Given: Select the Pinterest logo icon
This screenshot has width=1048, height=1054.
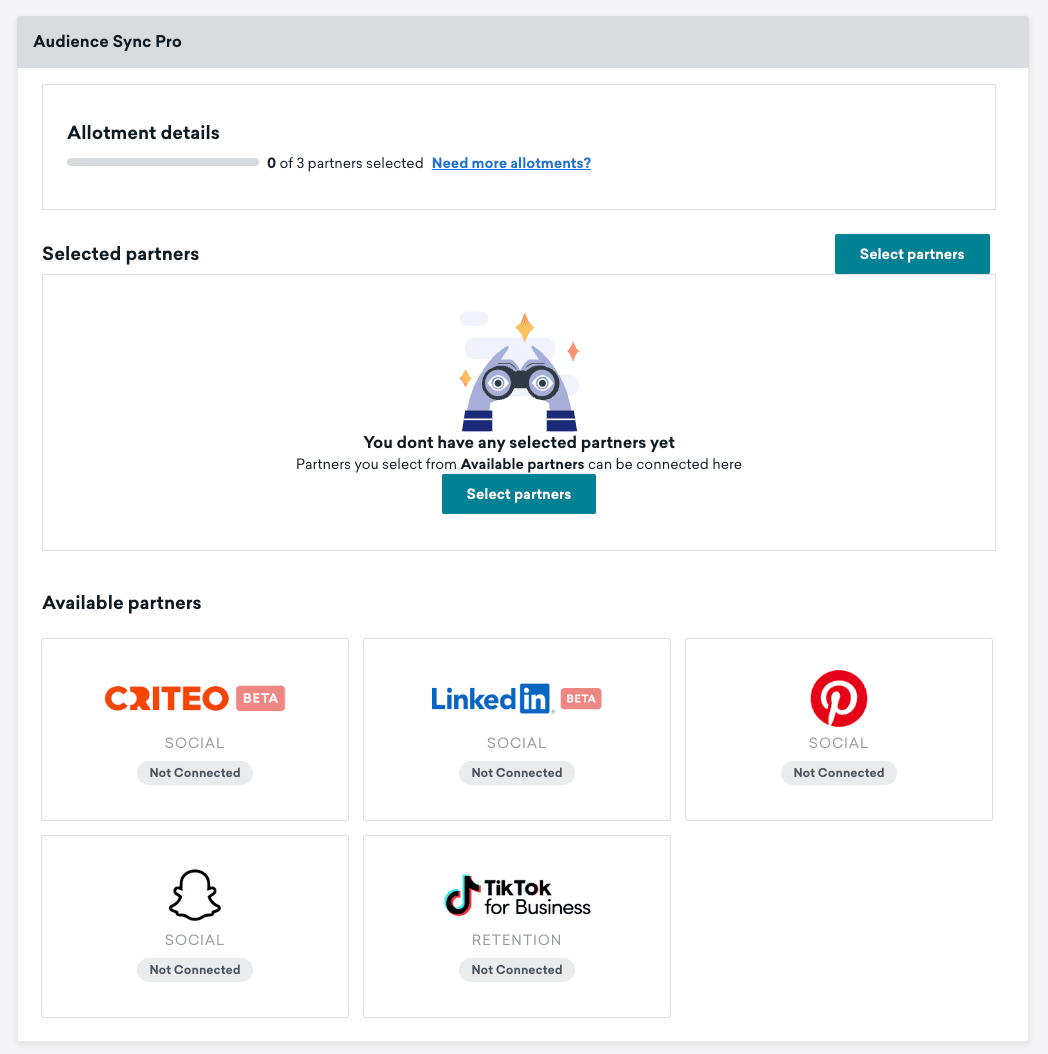Looking at the screenshot, I should (838, 698).
